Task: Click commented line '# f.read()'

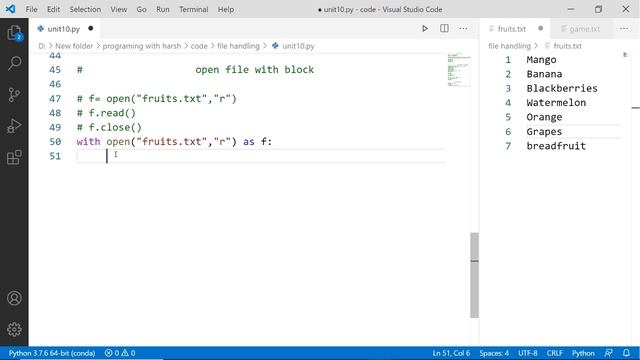Action: (x=106, y=113)
